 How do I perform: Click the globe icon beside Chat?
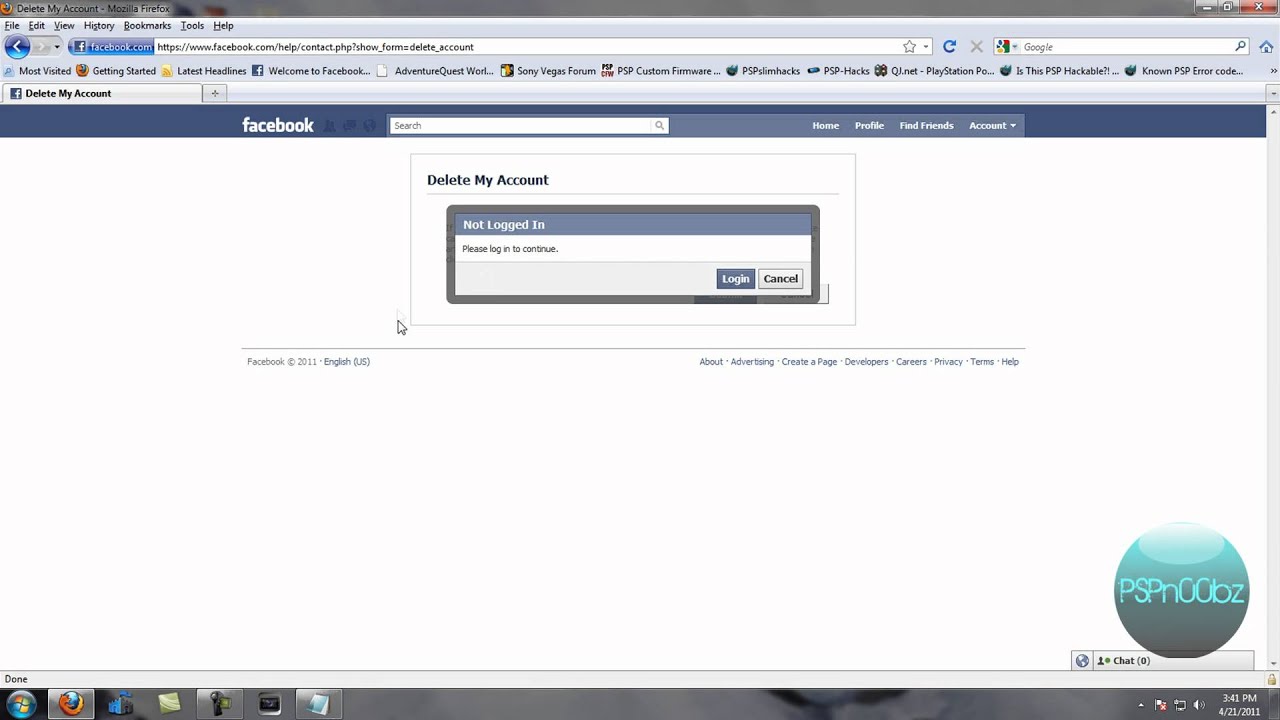[x=1082, y=661]
